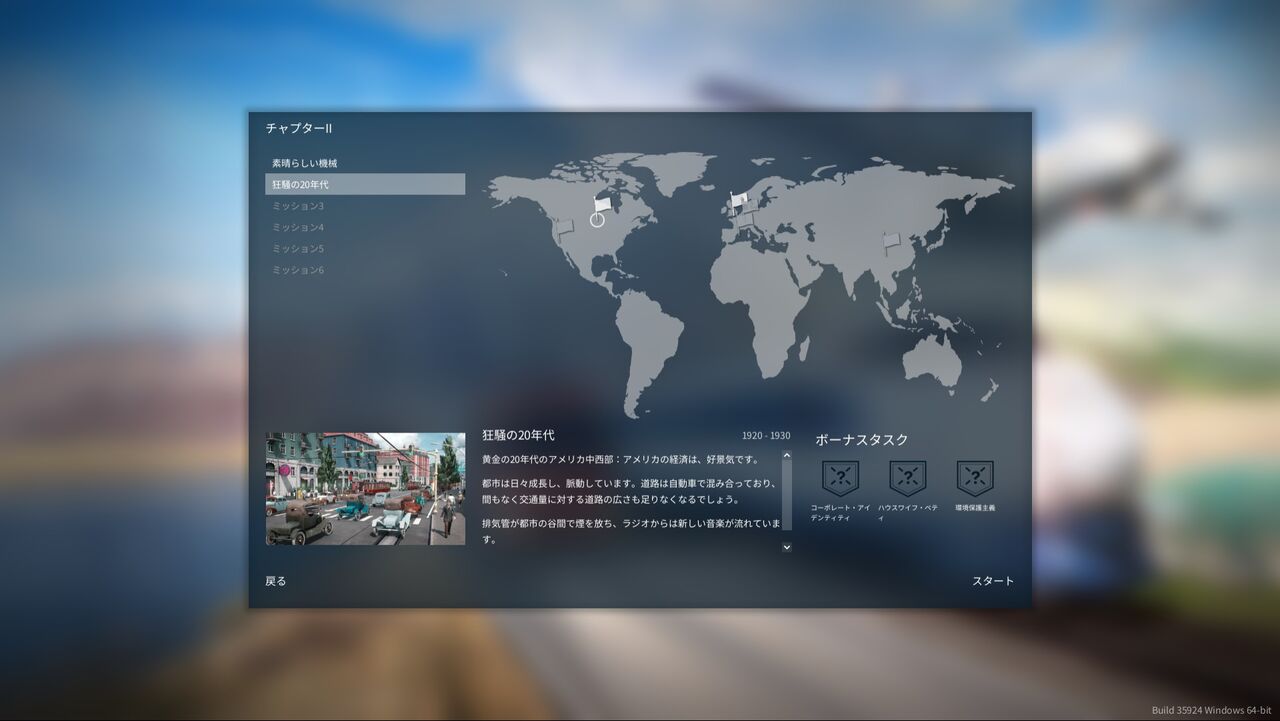Click the ボーナスタスク heading

[x=862, y=440]
